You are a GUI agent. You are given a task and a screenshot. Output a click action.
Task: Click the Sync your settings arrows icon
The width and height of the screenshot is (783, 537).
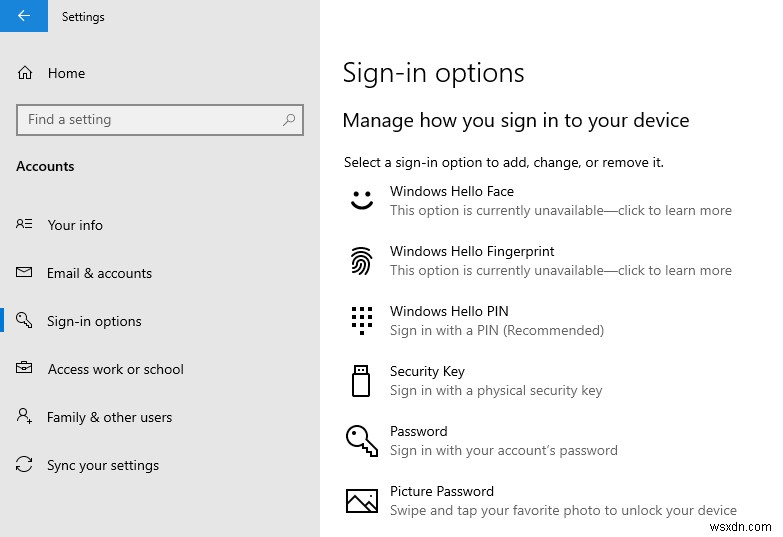click(24, 464)
